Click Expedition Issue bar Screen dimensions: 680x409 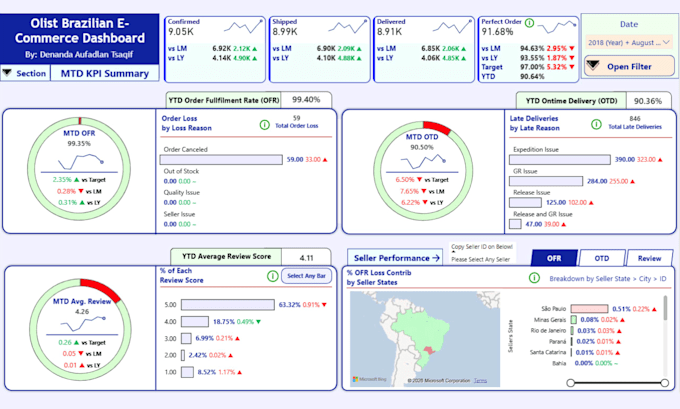point(559,160)
